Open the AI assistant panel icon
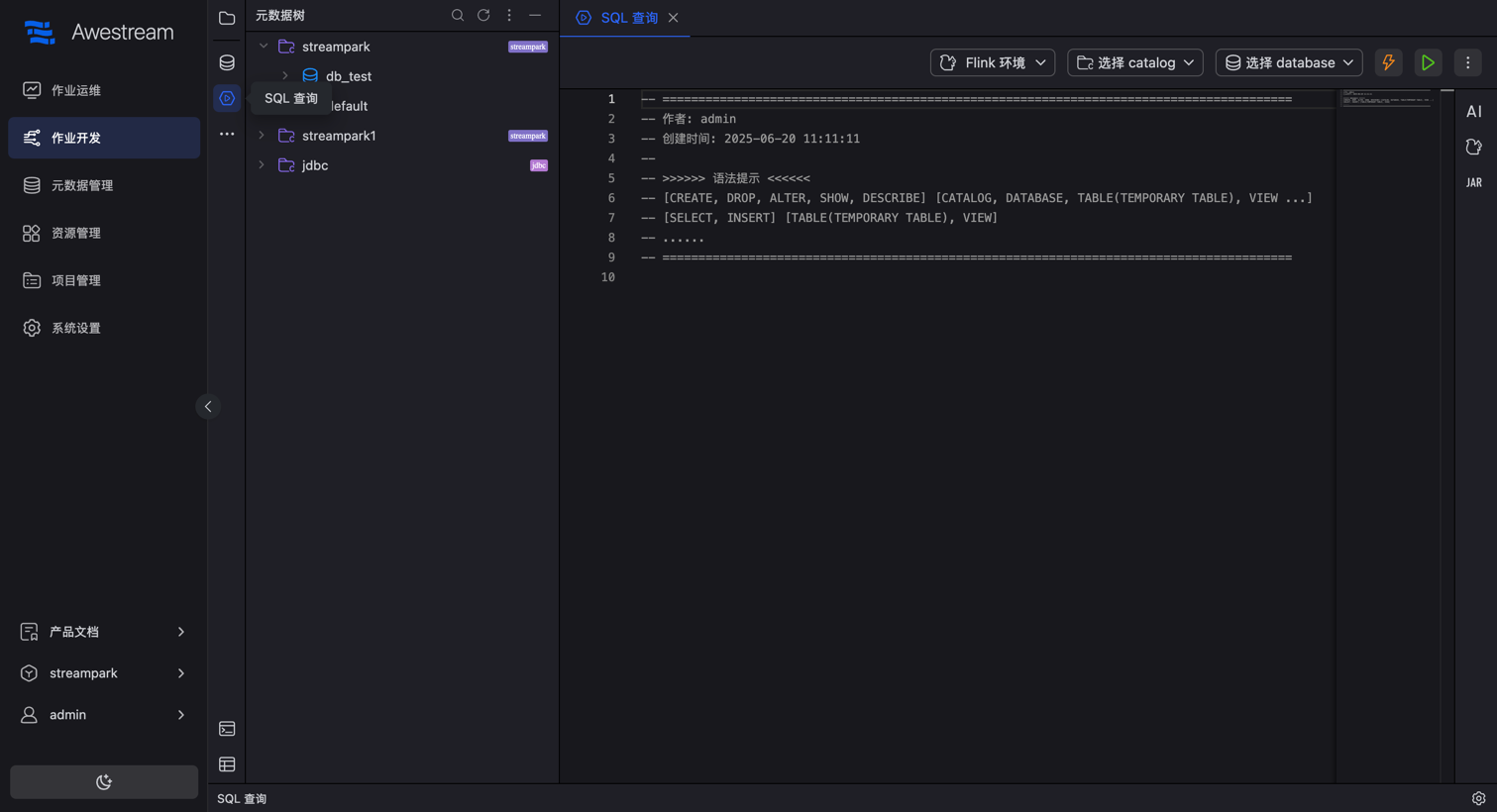The image size is (1497, 812). (x=1474, y=112)
